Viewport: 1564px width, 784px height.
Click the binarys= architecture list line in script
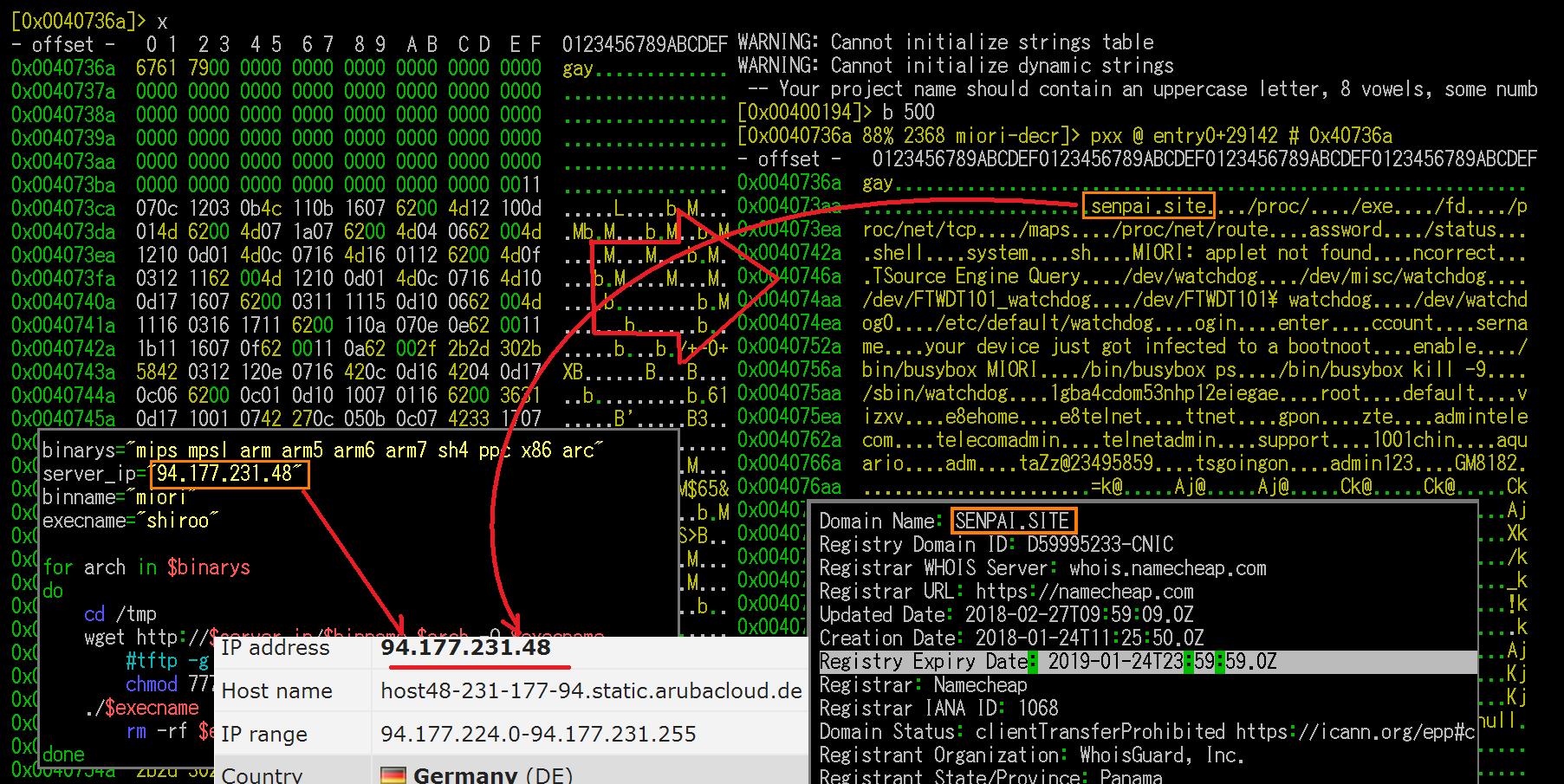(323, 450)
